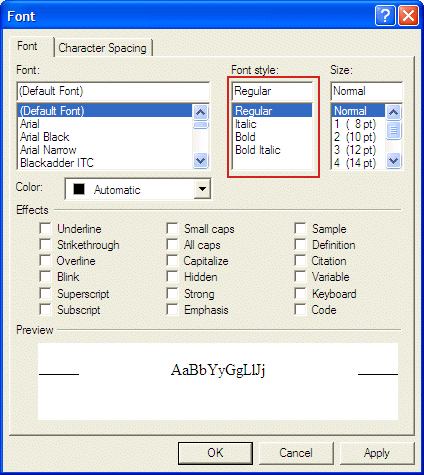Click the Apply button
Image resolution: width=424 pixels, height=475 pixels.
[x=377, y=453]
